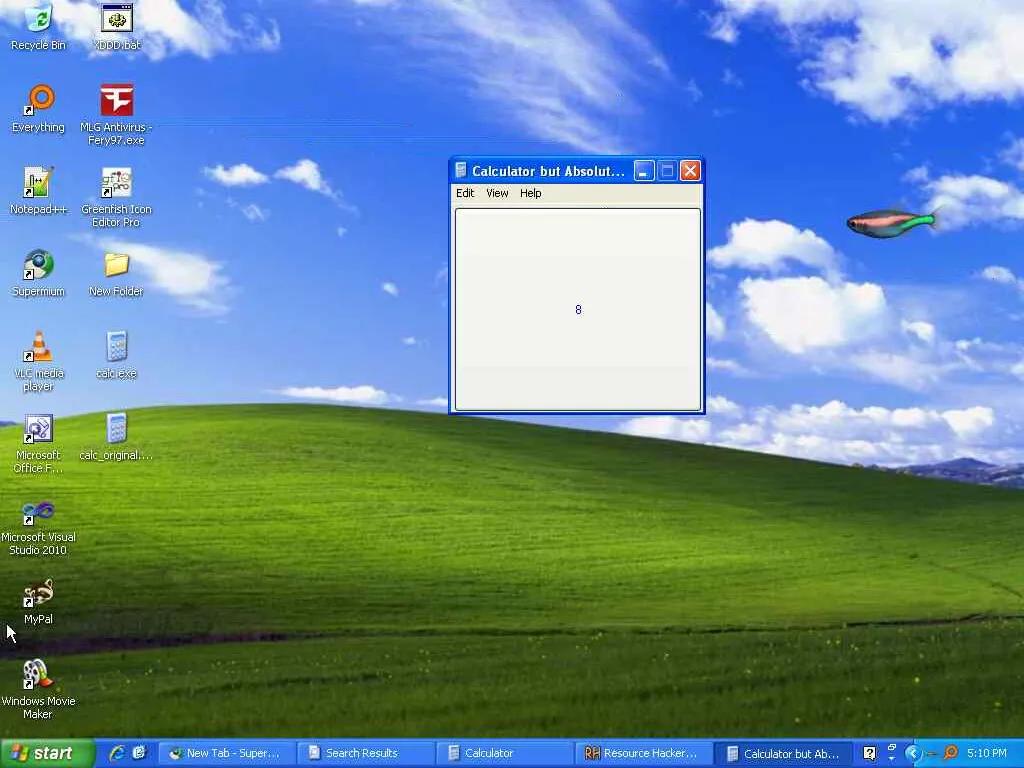The height and width of the screenshot is (768, 1024).
Task: Switch to Resource Hacker taskbar button
Action: point(643,753)
